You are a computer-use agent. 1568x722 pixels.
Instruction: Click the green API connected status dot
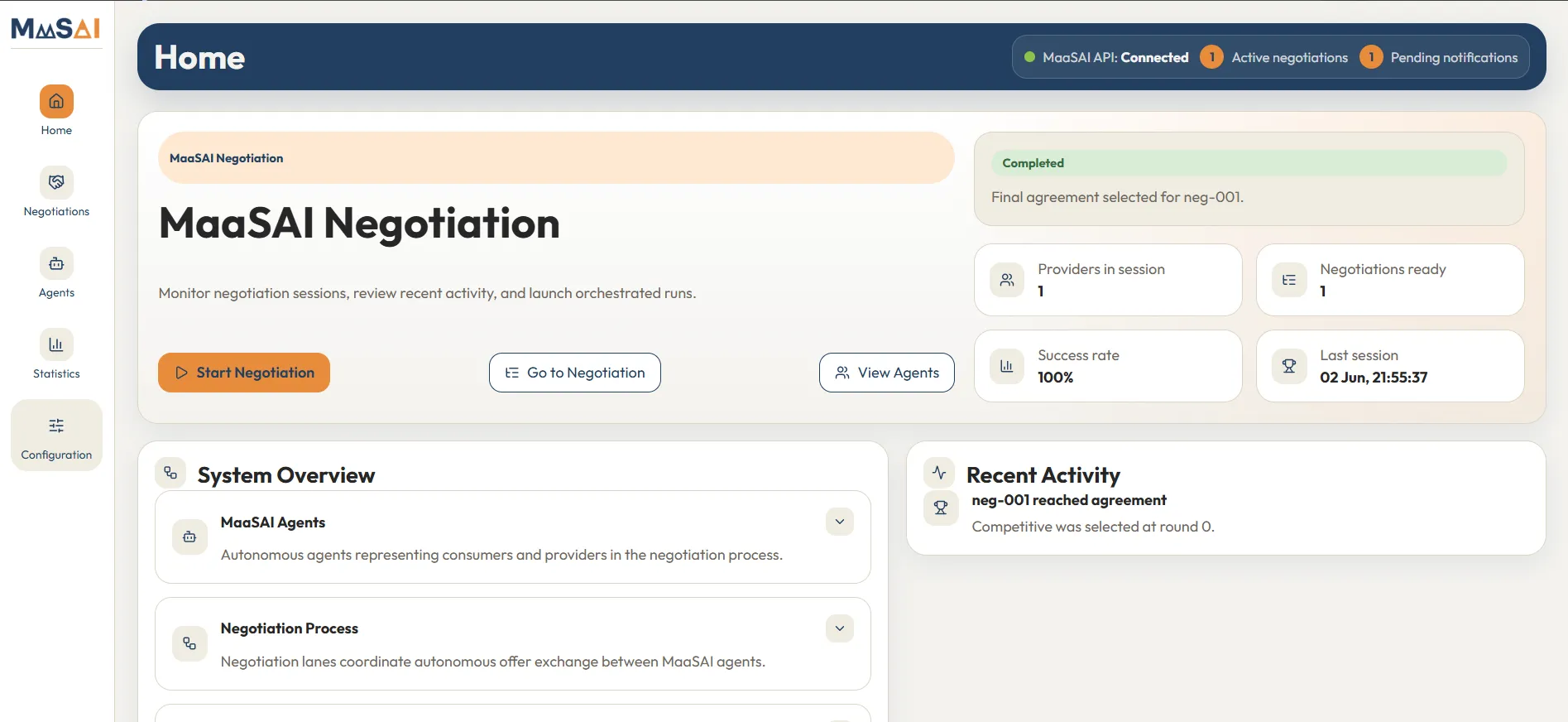click(x=1030, y=57)
